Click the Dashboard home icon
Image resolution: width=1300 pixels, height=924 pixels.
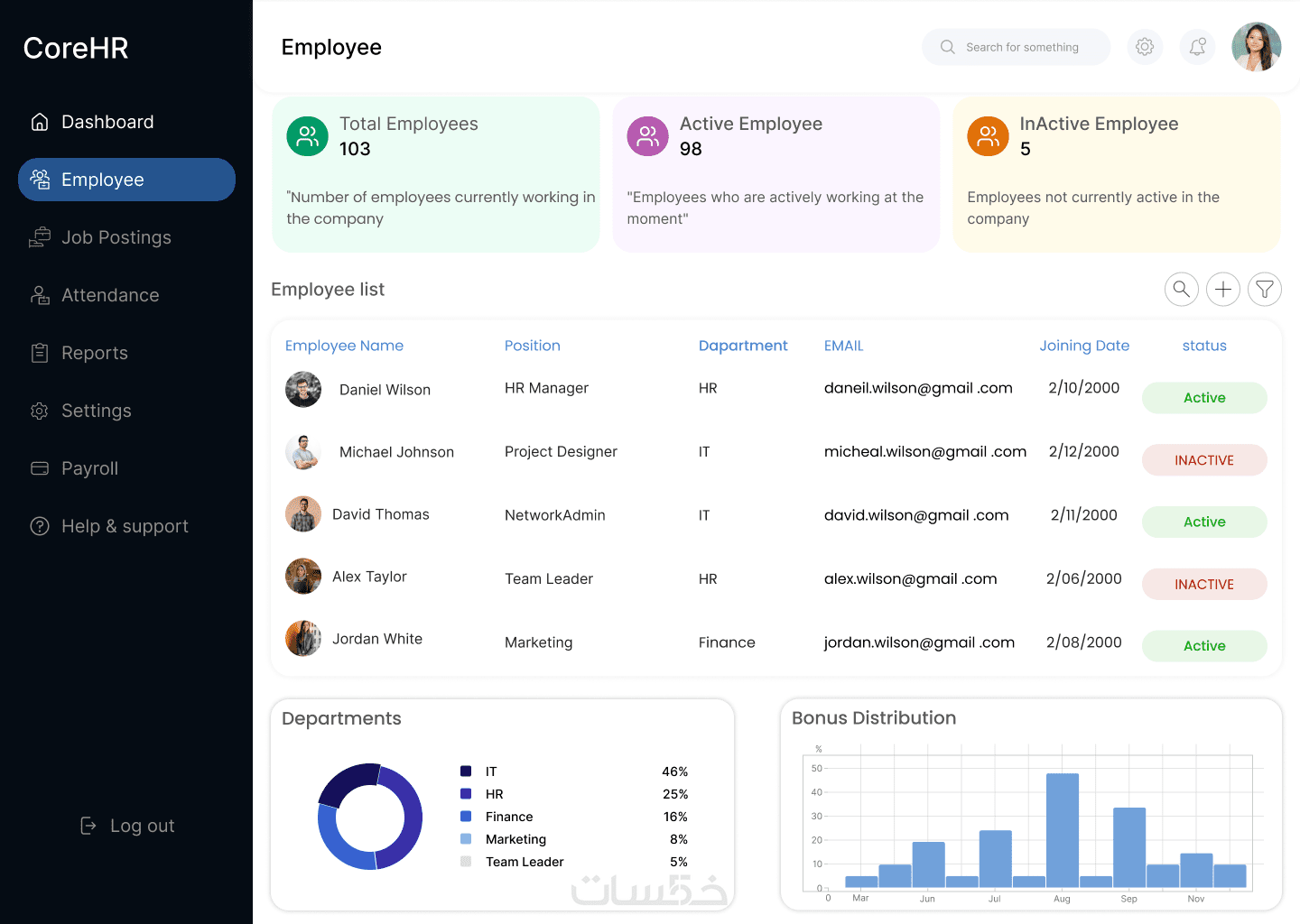pyautogui.click(x=40, y=122)
